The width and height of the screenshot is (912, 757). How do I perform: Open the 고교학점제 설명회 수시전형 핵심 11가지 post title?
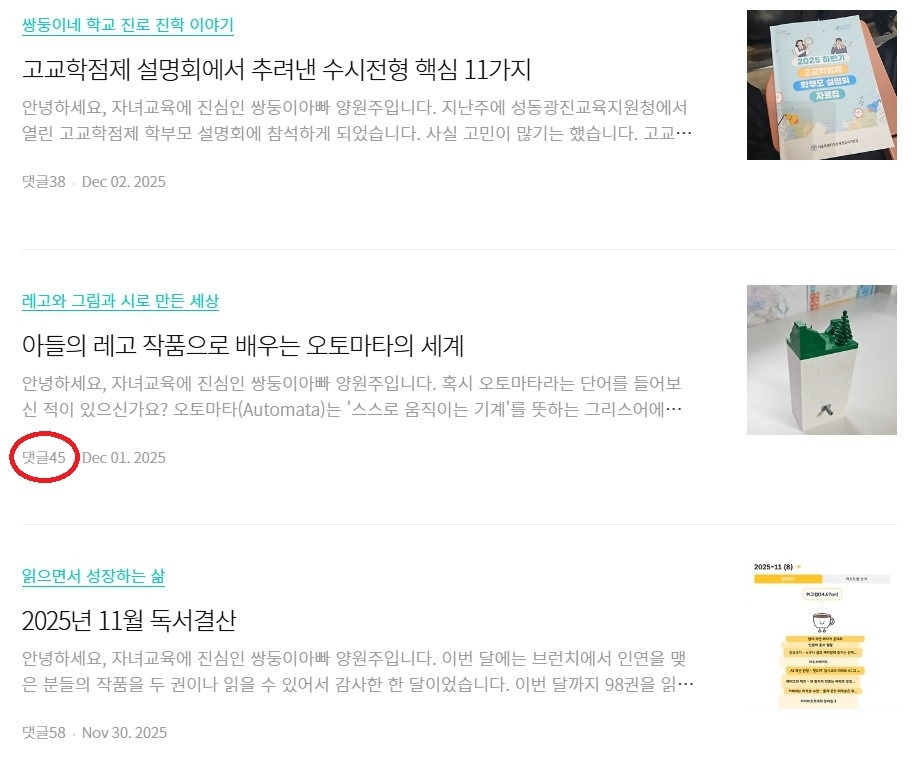pos(276,69)
